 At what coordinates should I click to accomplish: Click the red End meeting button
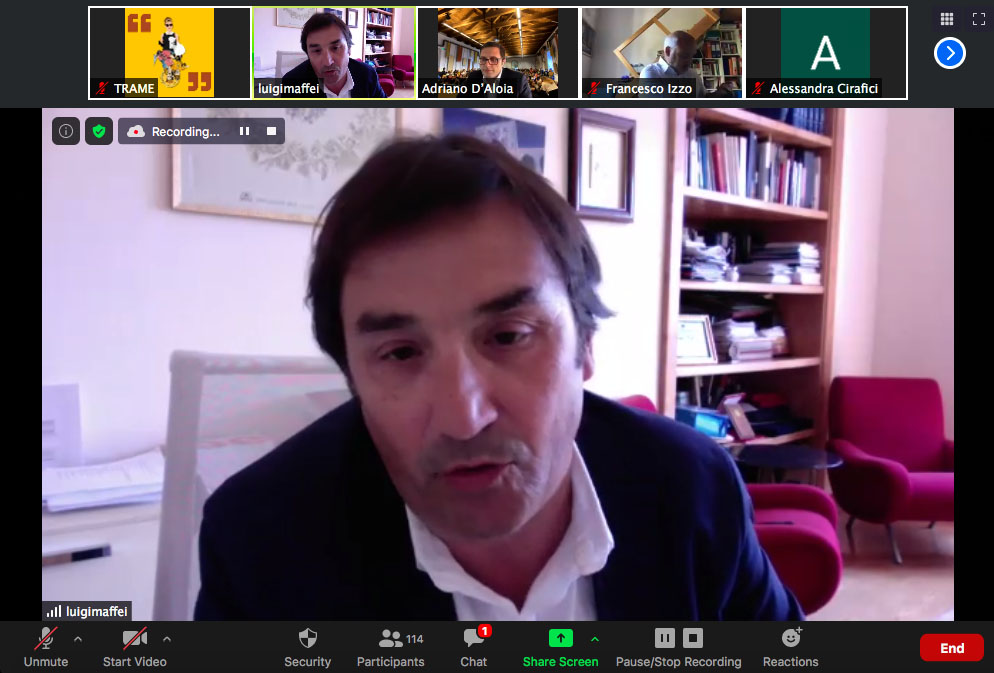(x=952, y=648)
